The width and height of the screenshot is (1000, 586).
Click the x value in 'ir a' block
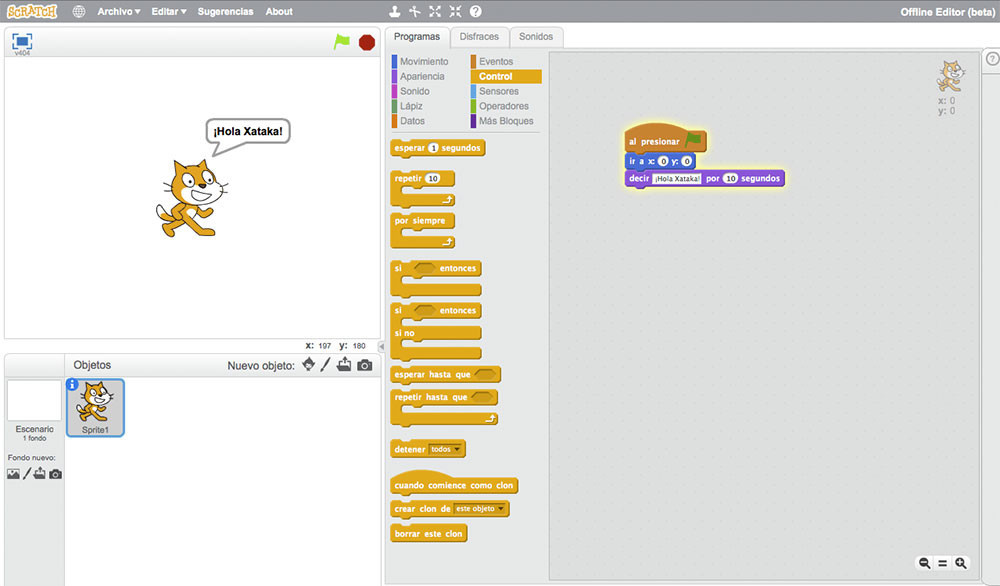tap(663, 161)
